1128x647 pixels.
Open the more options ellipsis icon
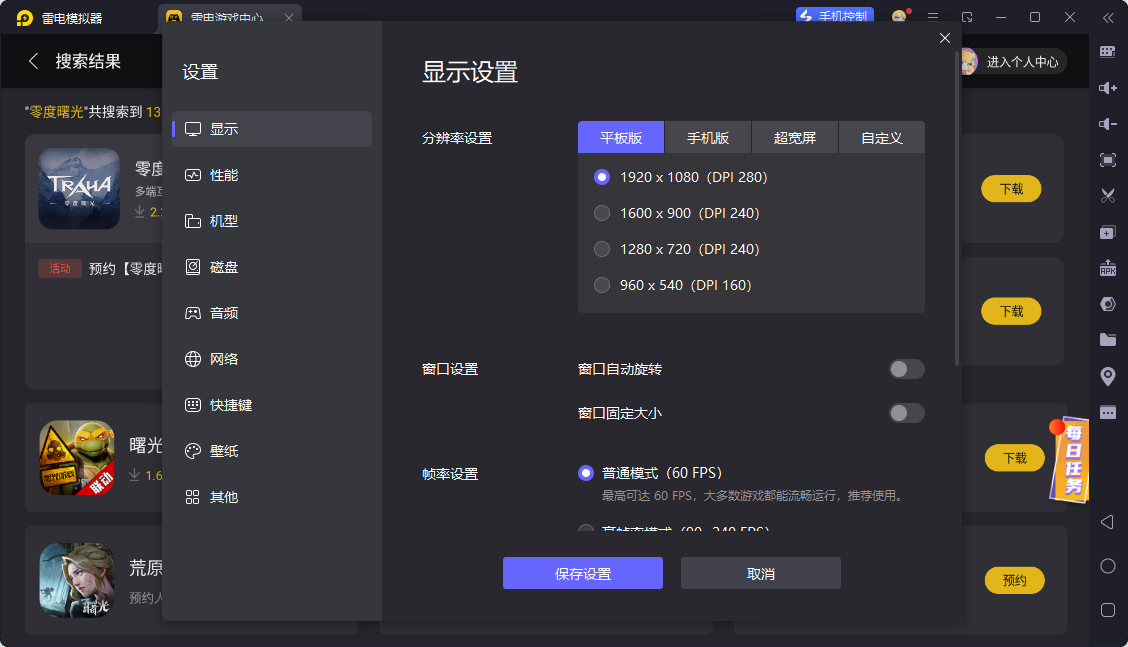pos(1108,412)
